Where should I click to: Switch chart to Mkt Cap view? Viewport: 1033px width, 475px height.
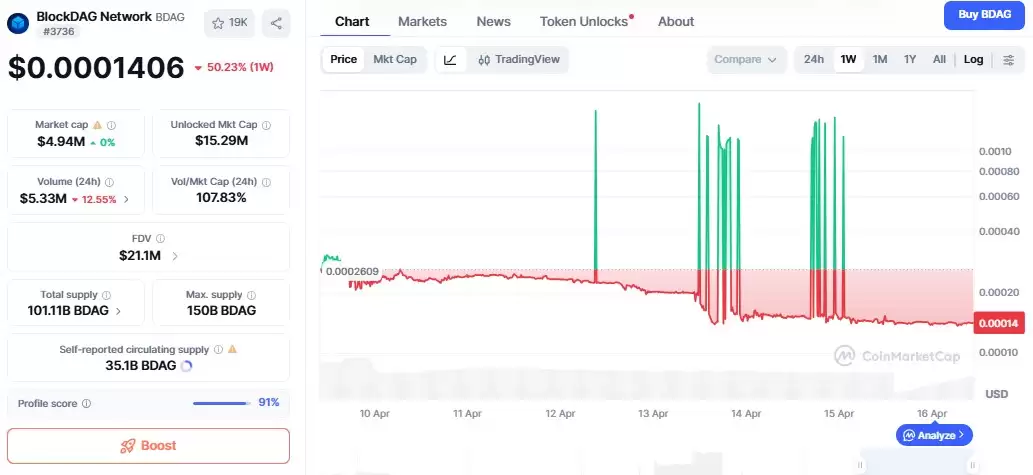[x=394, y=60]
